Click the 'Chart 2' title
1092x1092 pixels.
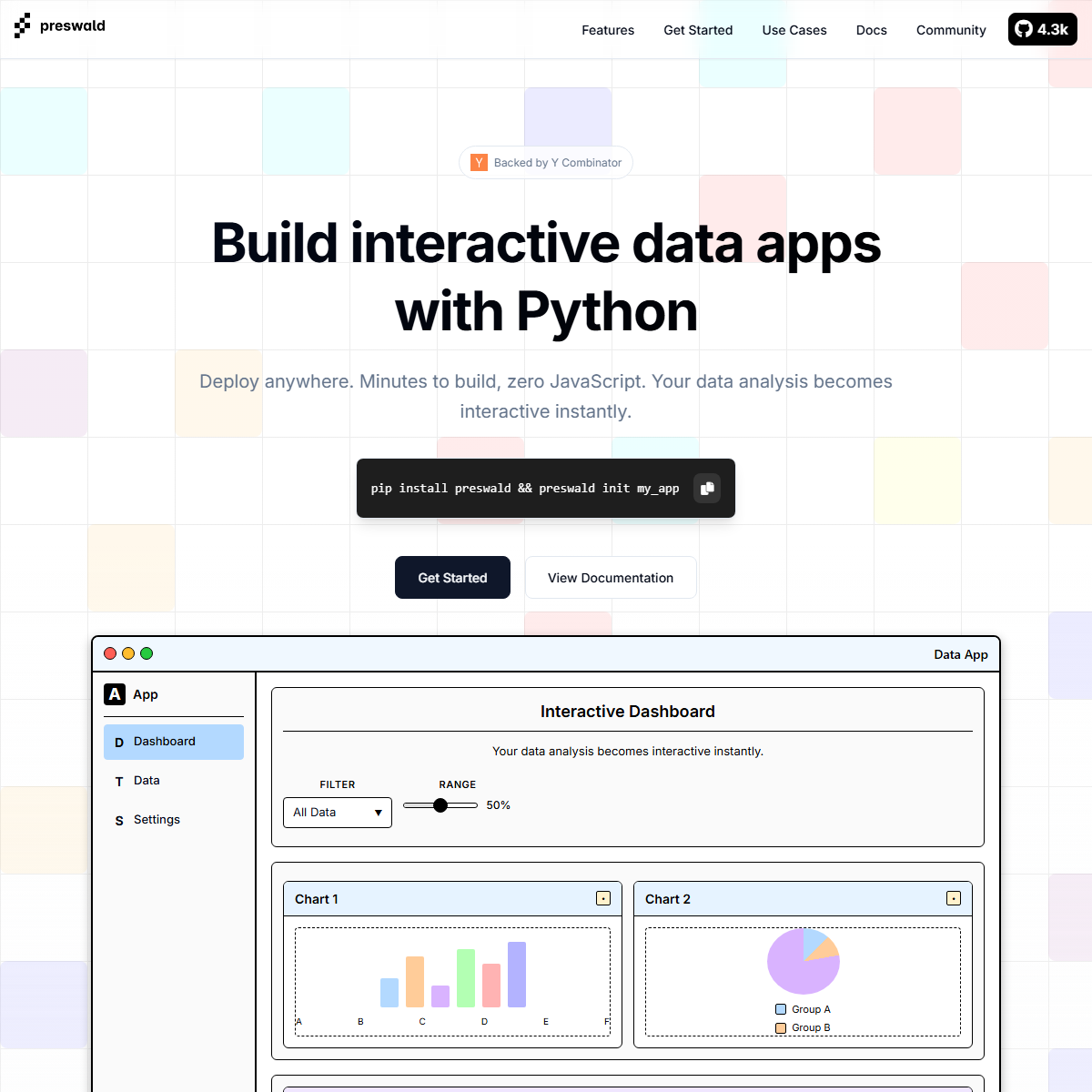pyautogui.click(x=668, y=899)
